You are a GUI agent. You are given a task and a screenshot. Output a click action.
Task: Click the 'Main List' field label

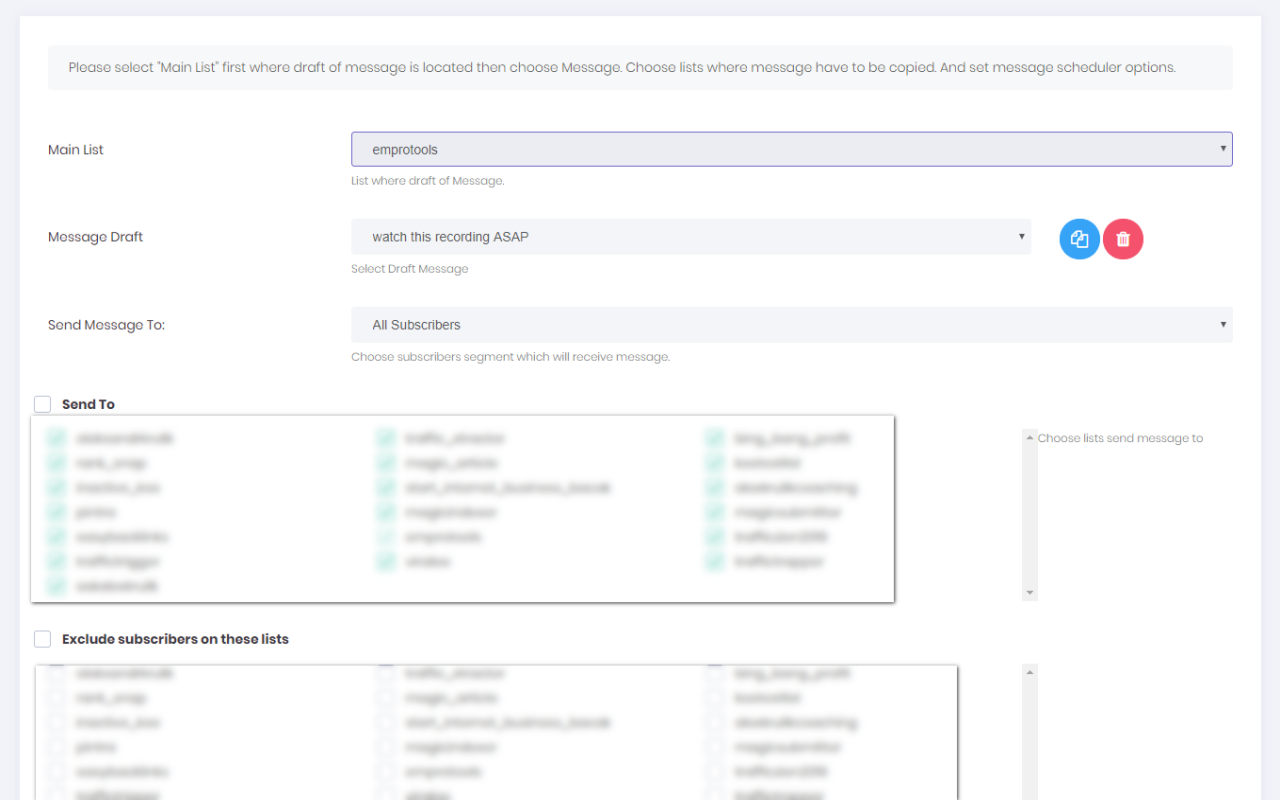pyautogui.click(x=76, y=150)
